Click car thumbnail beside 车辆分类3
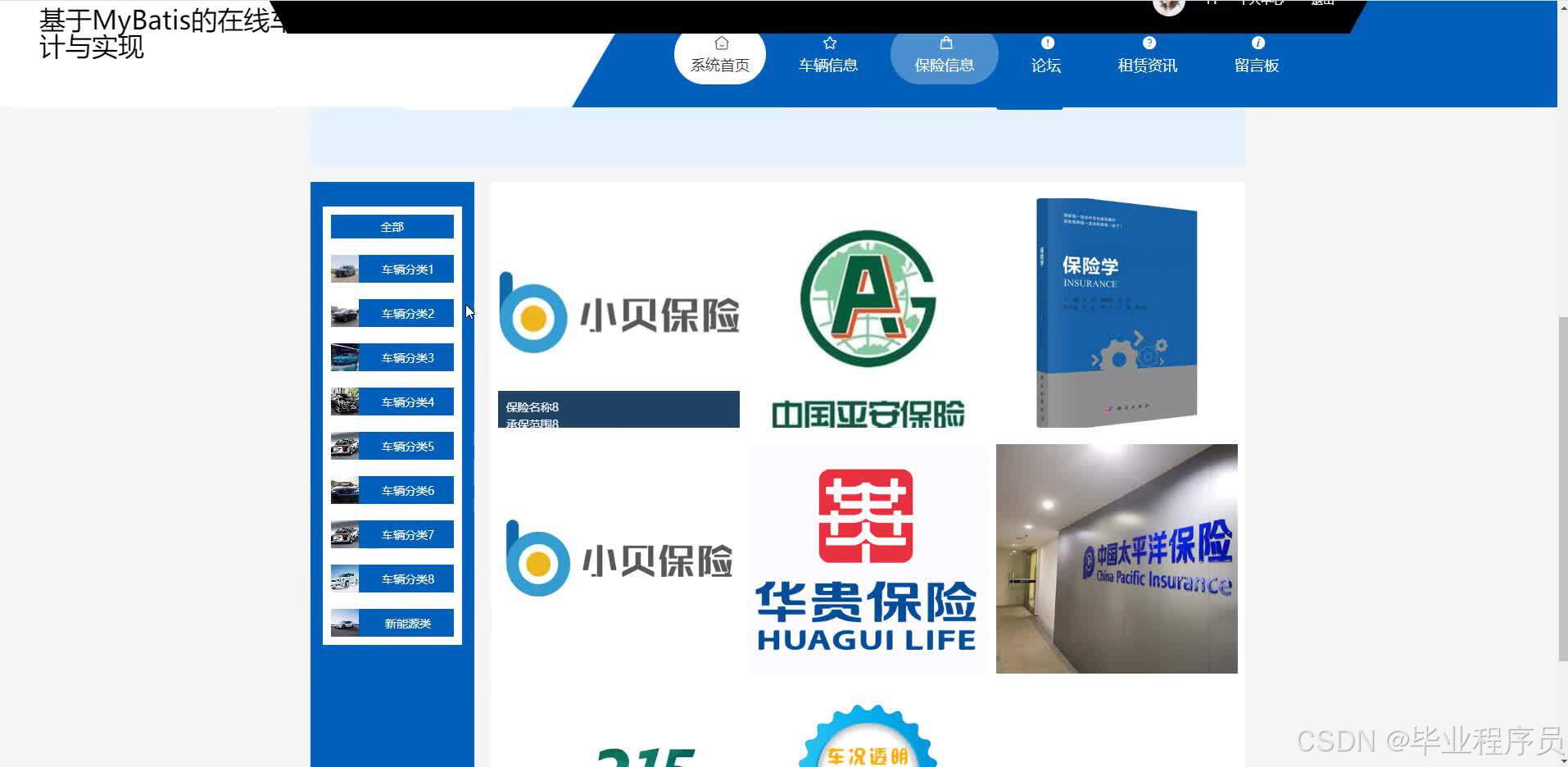 345,357
